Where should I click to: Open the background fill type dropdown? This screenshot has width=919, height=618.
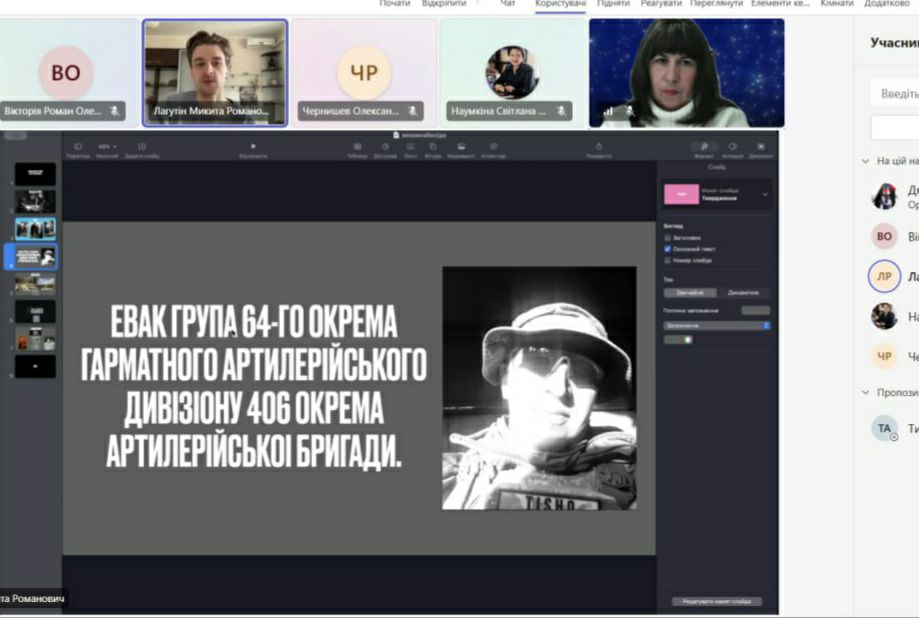tap(716, 325)
